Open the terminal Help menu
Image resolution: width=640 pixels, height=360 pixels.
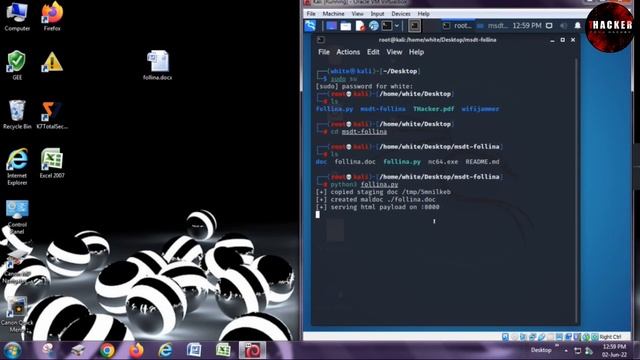tap(416, 52)
